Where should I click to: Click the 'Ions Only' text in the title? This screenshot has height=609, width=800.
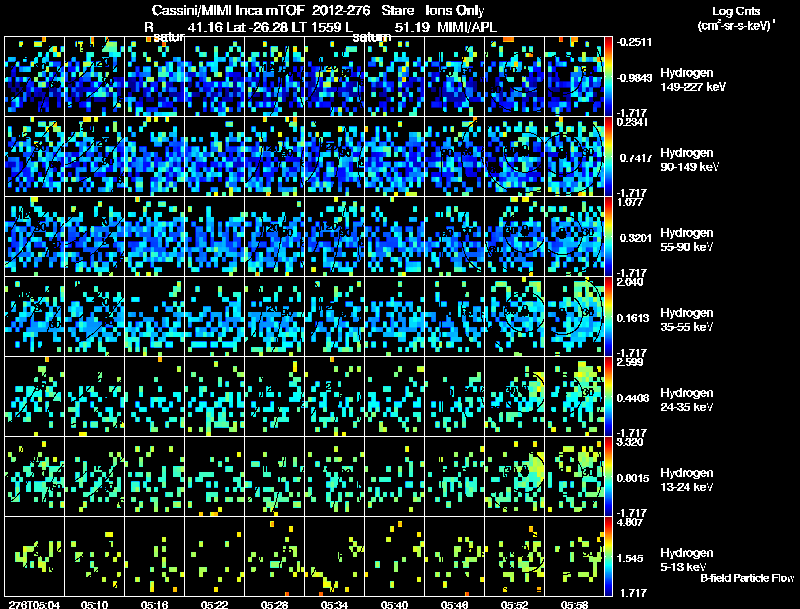pos(455,11)
